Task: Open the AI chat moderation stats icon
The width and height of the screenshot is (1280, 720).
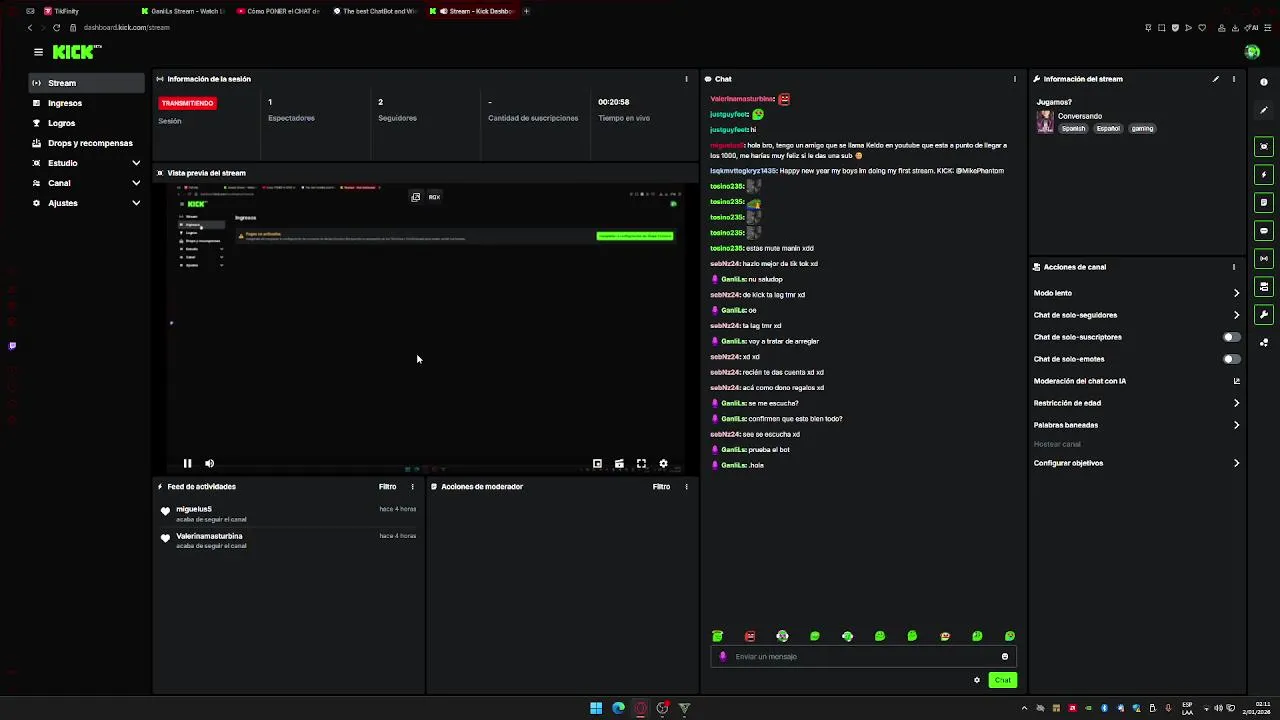Action: pyautogui.click(x=1236, y=381)
